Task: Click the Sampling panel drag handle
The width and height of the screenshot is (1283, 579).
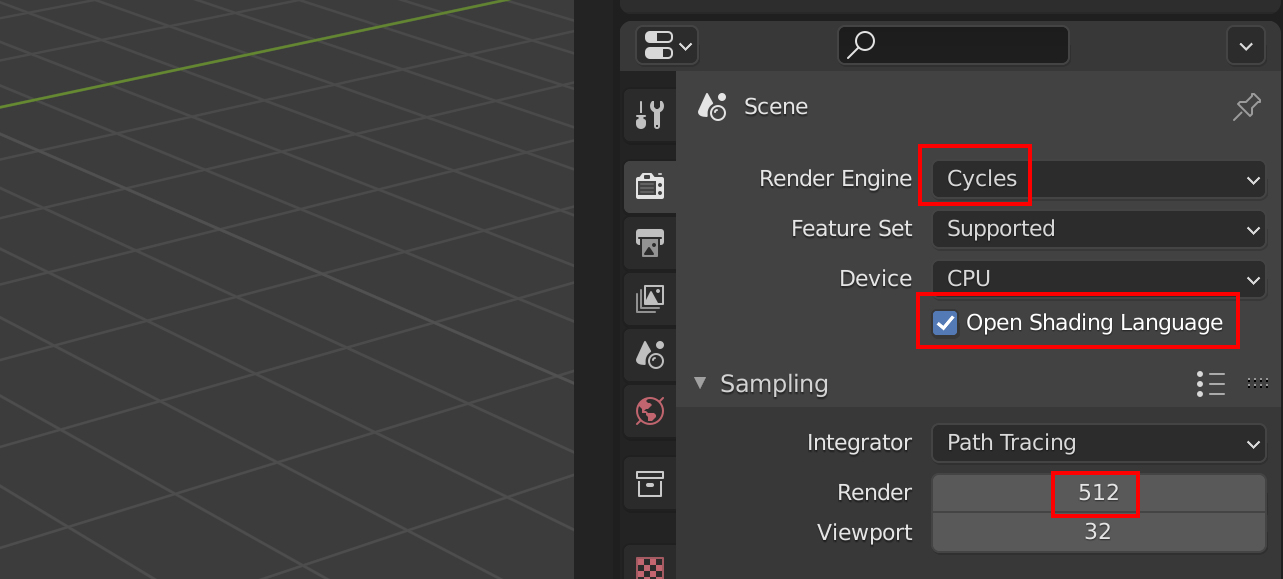Action: [x=1257, y=383]
